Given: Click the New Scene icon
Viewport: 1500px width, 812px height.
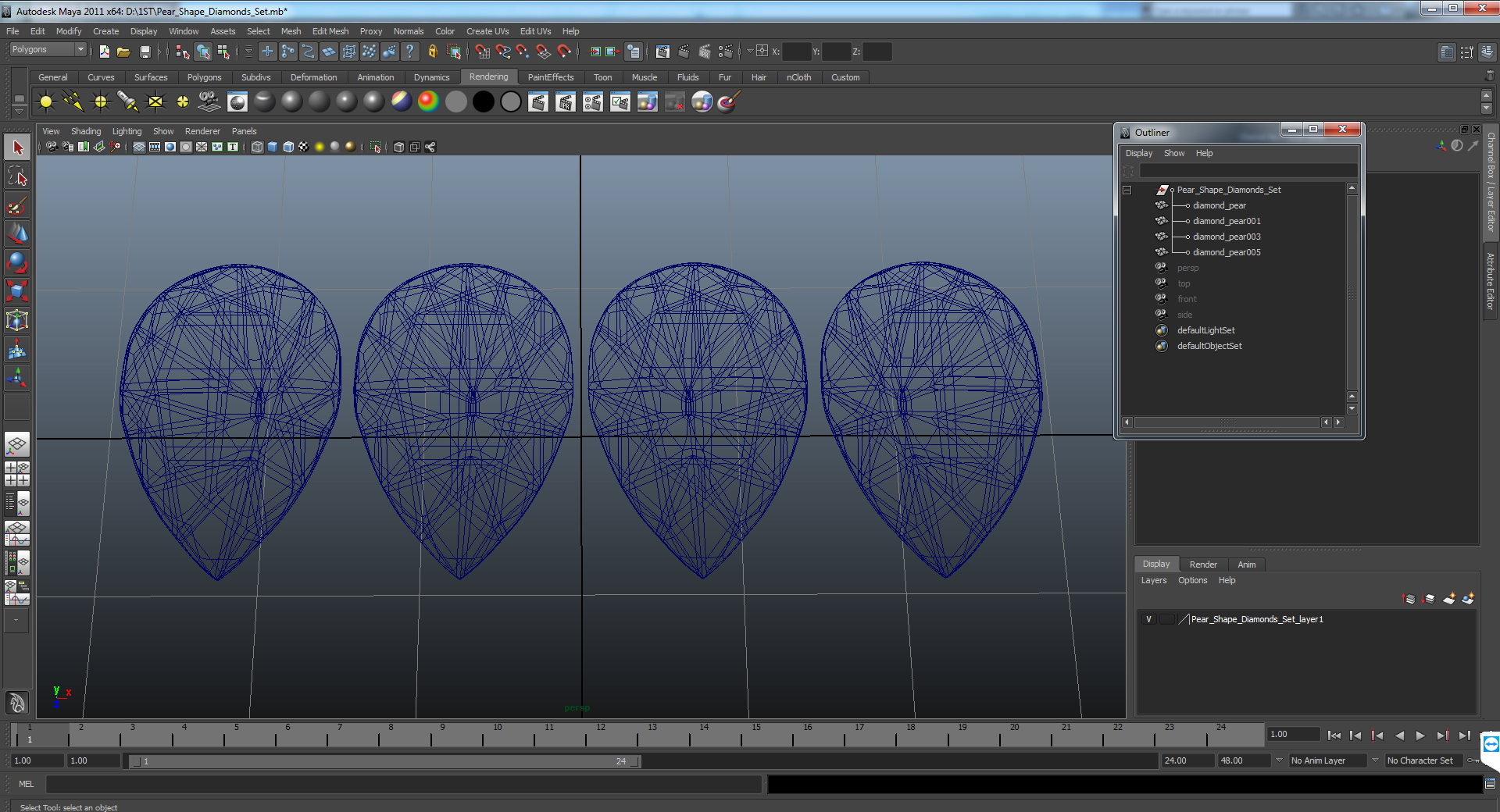Looking at the screenshot, I should click(104, 52).
